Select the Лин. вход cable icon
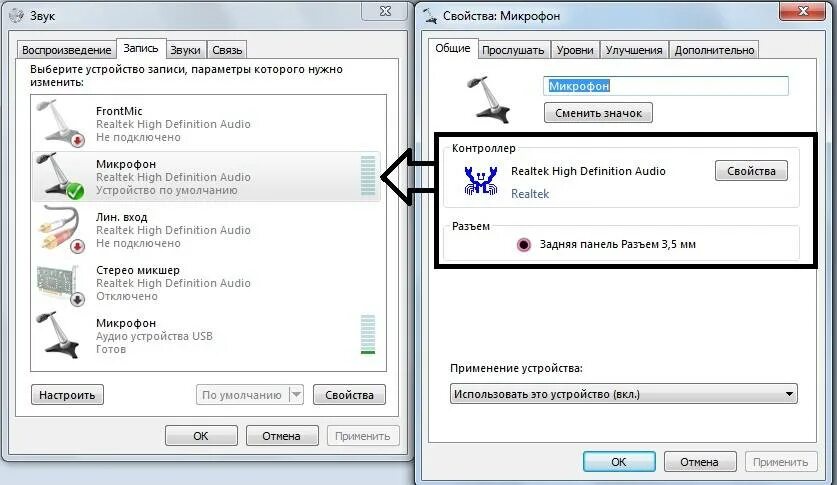This screenshot has height=485, width=837. coord(61,229)
